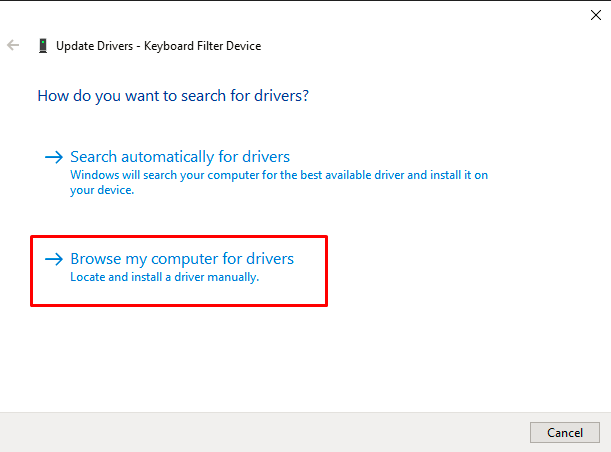Click the 'Update Drivers - Keyboard Filter Device' title text
The width and height of the screenshot is (611, 452).
(x=159, y=46)
